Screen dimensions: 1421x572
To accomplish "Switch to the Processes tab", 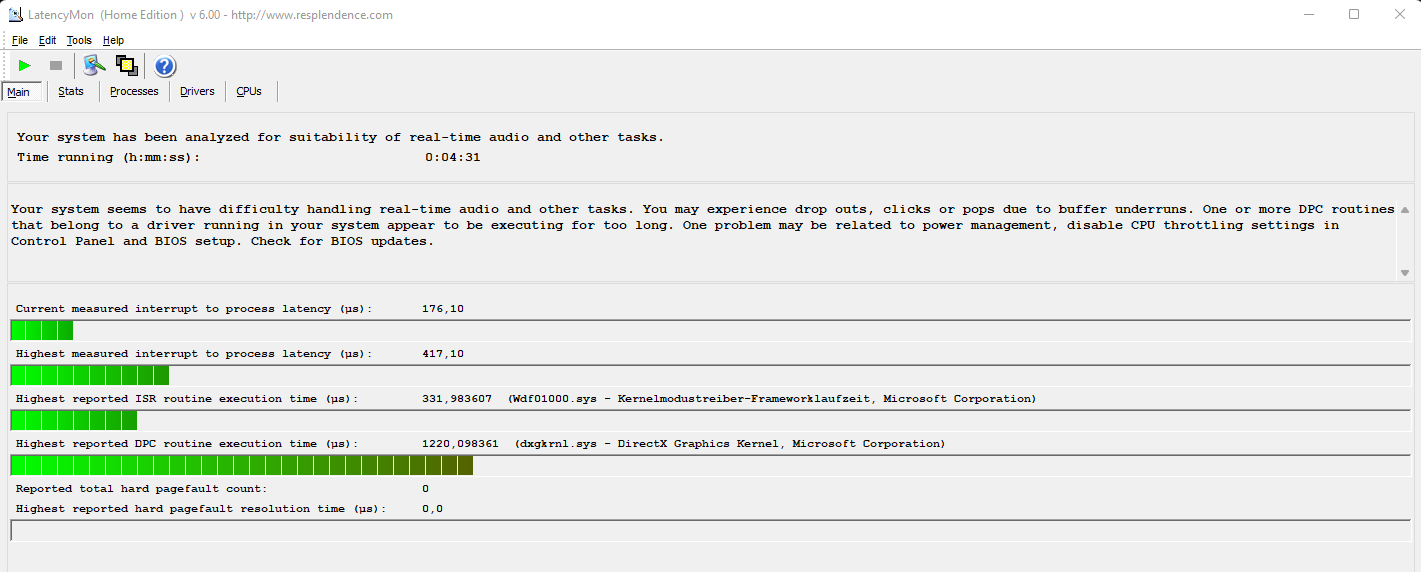I will pos(134,92).
